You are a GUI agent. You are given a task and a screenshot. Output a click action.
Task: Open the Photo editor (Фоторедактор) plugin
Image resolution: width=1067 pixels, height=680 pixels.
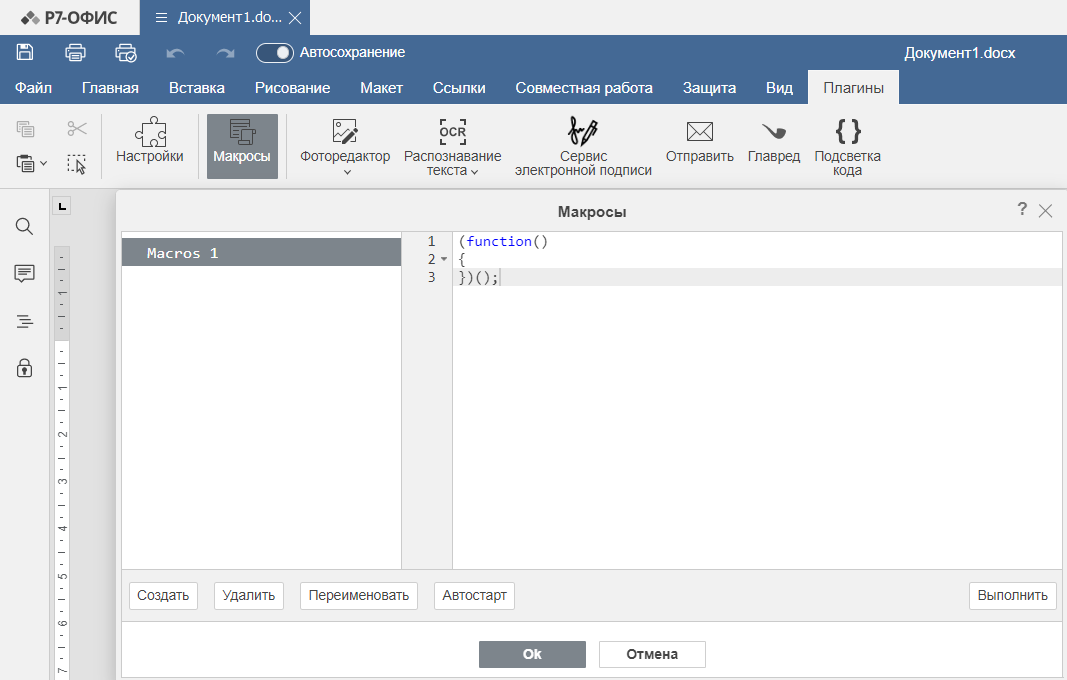pyautogui.click(x=345, y=132)
